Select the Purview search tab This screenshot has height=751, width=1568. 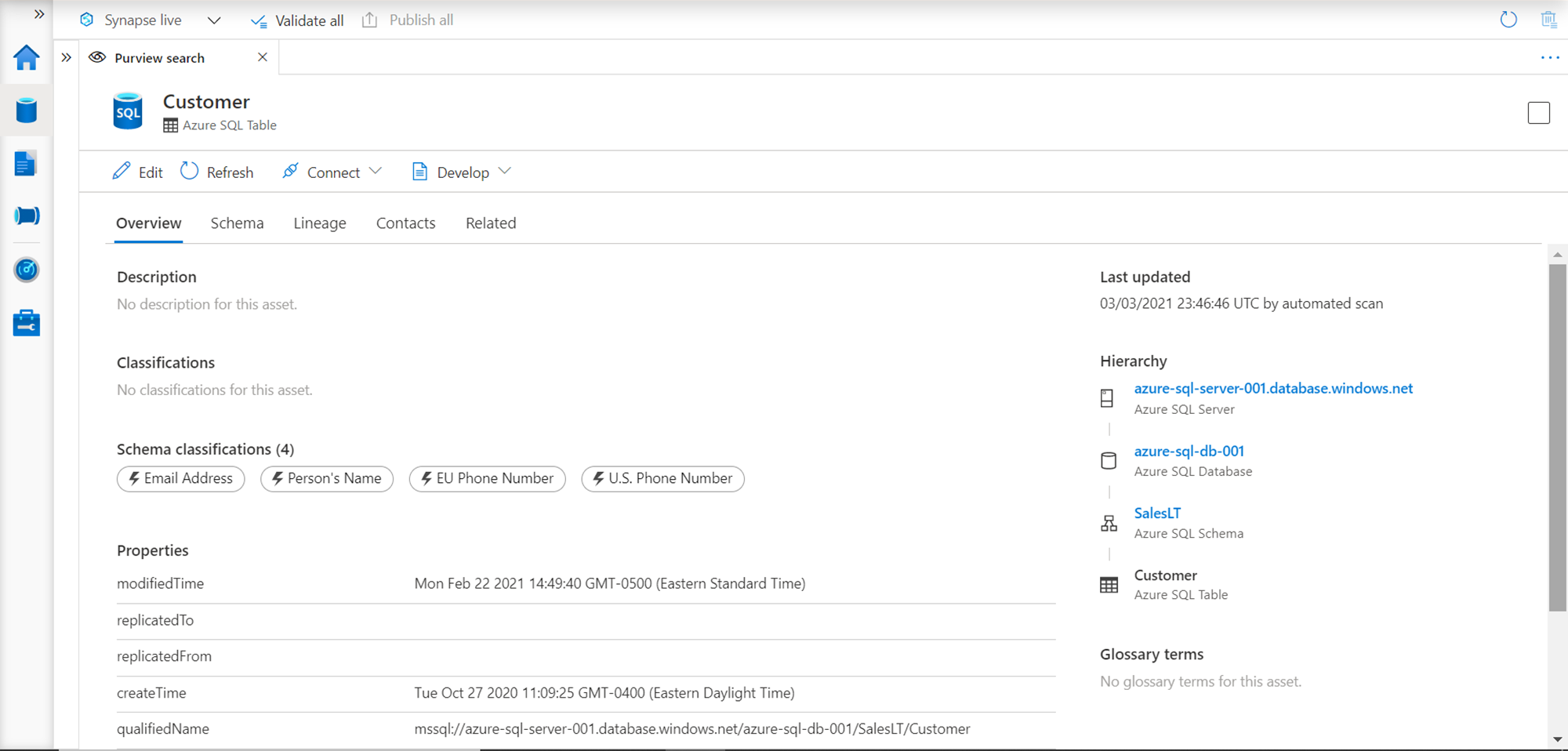159,58
